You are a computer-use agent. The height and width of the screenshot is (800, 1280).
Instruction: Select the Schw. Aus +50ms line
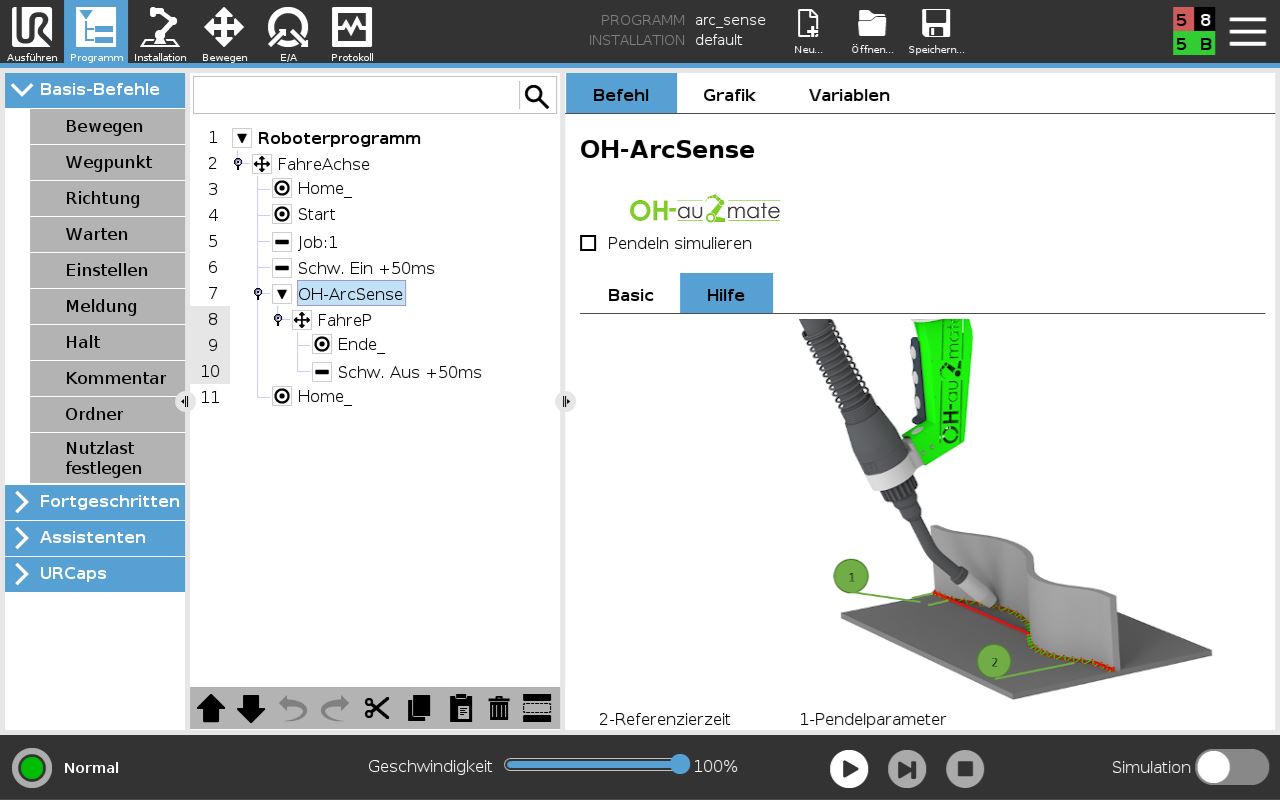tap(409, 372)
